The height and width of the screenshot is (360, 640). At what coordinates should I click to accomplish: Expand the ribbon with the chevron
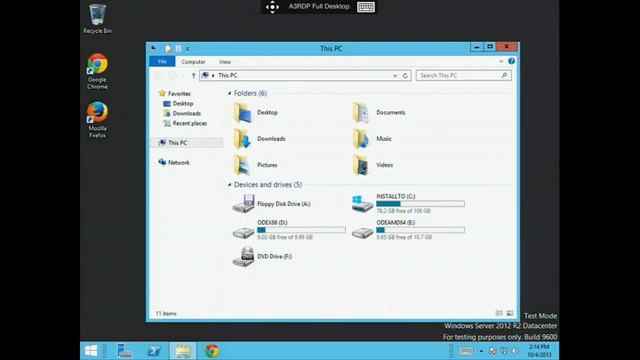501,61
